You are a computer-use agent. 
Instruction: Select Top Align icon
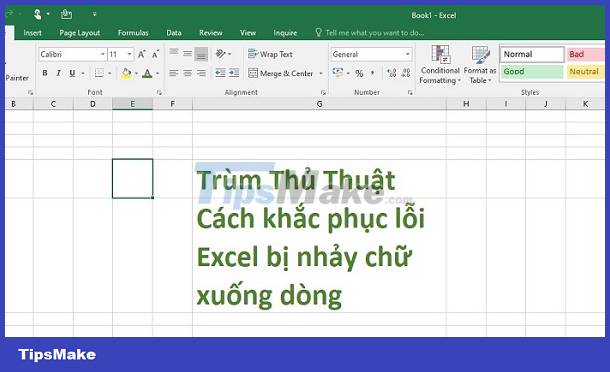174,53
